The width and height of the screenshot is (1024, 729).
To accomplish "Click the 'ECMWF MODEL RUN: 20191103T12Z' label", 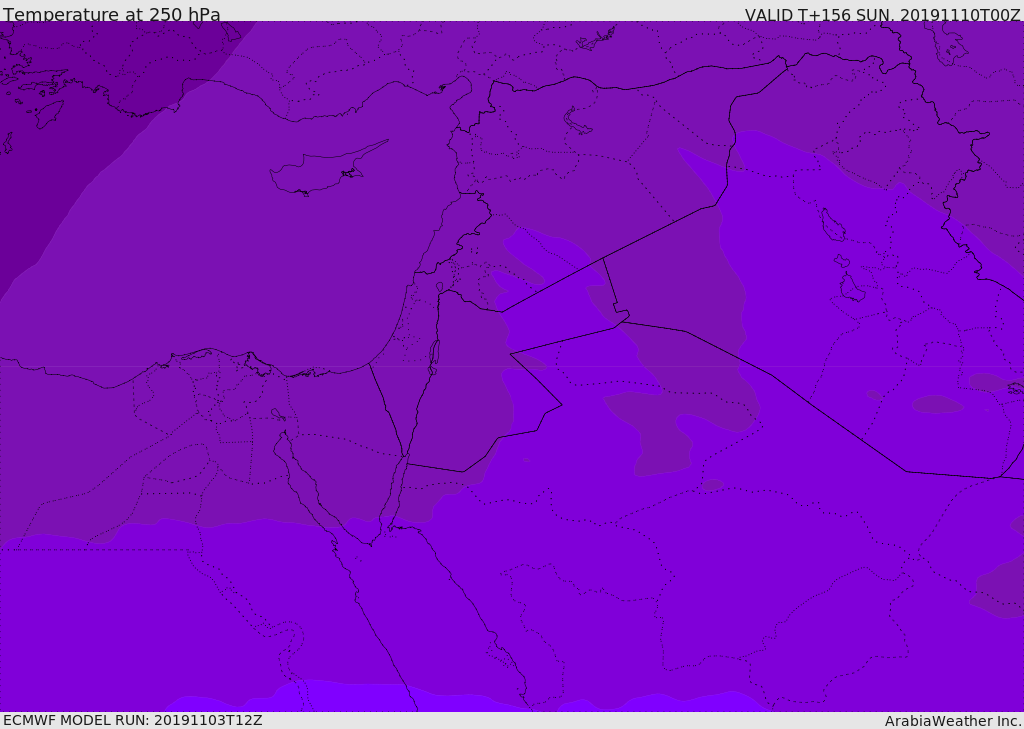I will [x=133, y=720].
